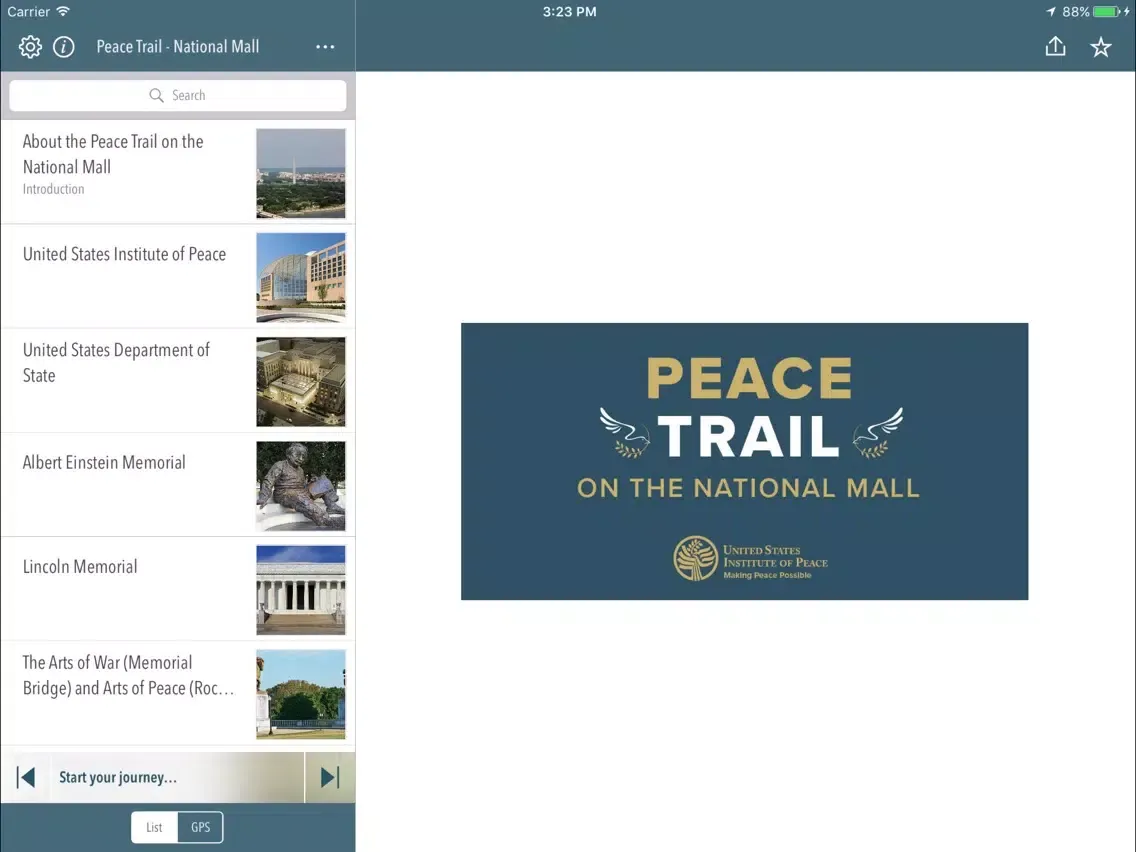
Task: Tap the Lincoln Memorial columns thumbnail
Action: click(x=301, y=590)
